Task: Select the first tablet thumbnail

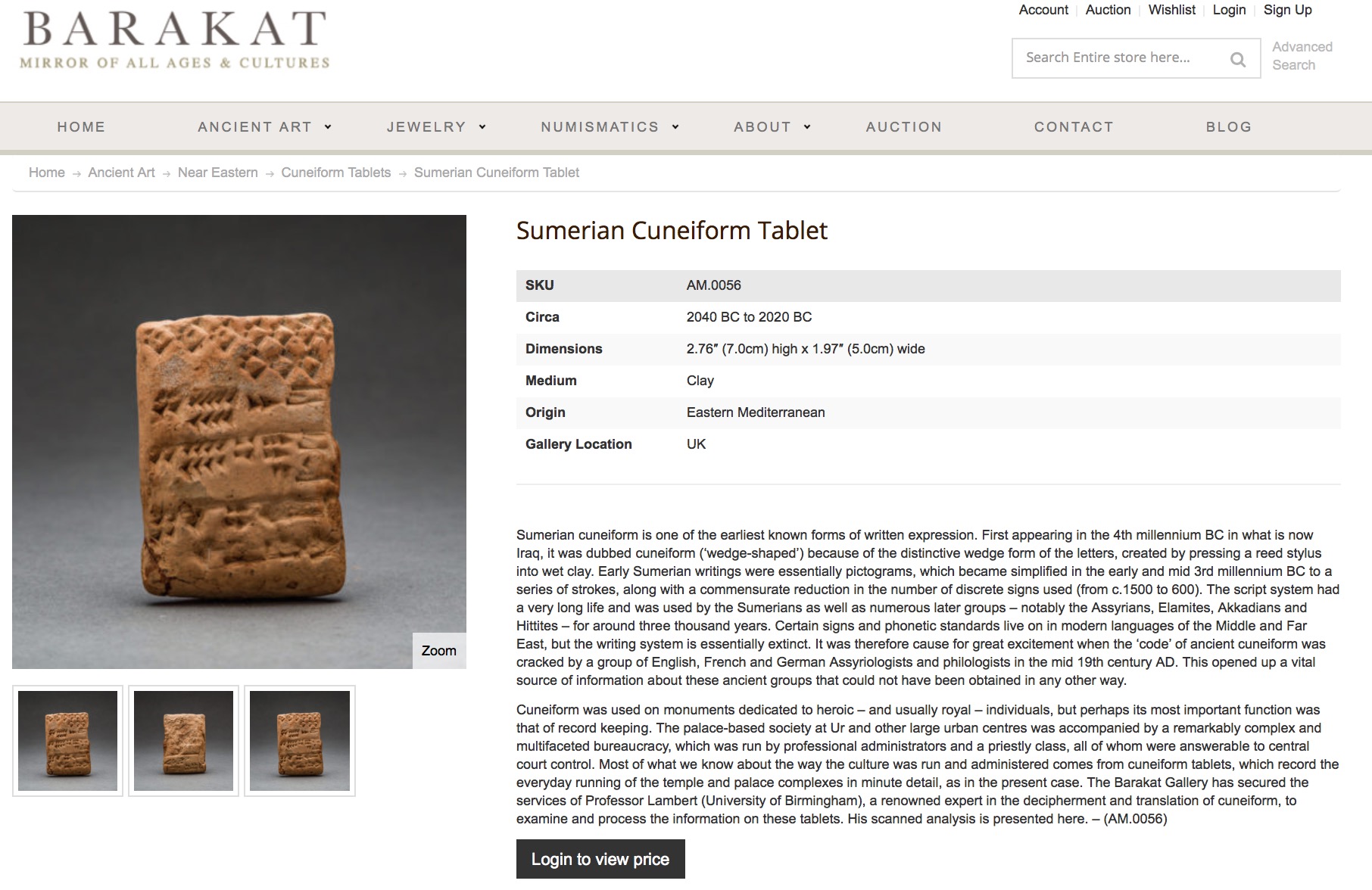Action: click(67, 741)
